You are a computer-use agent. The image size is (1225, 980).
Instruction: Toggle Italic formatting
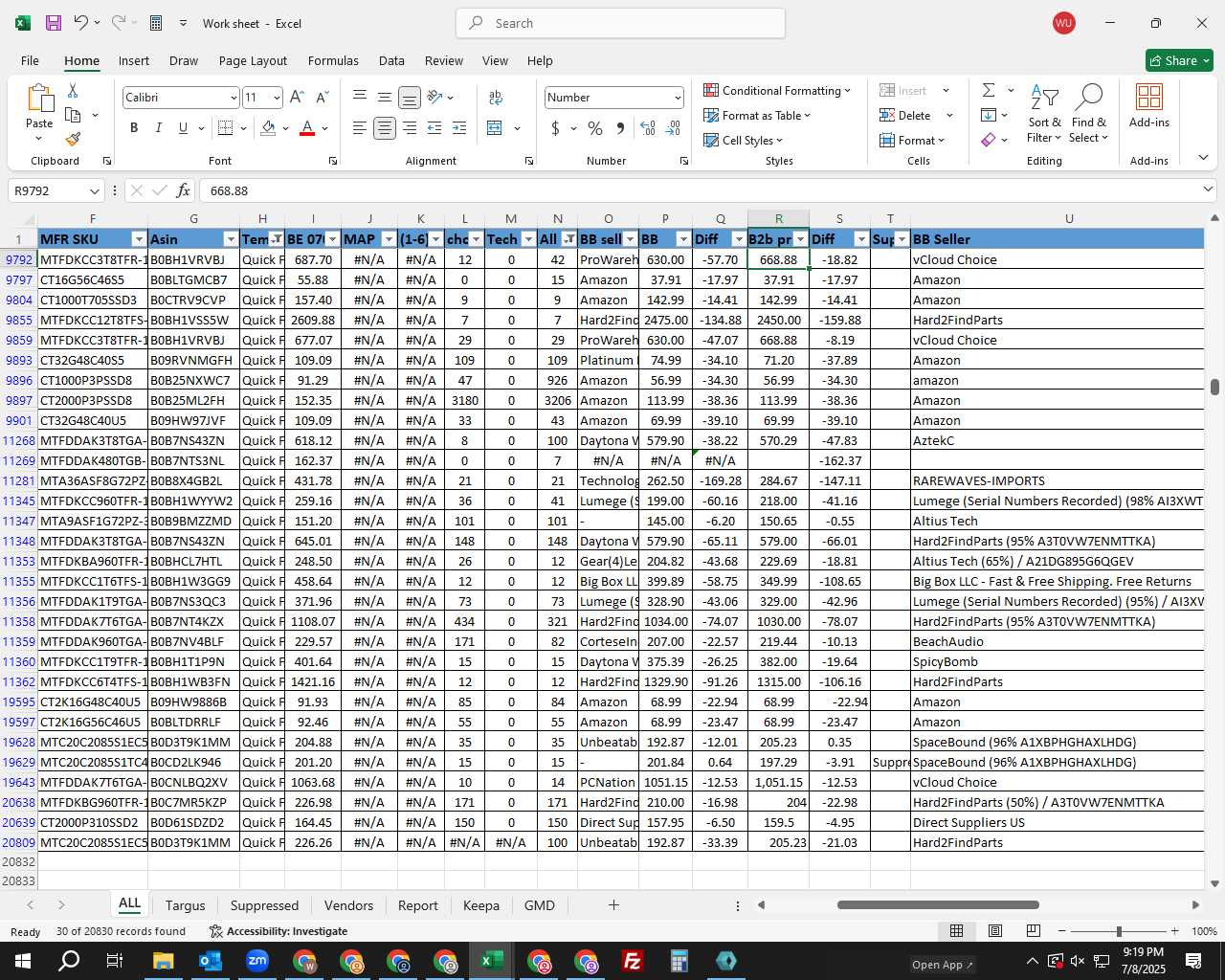click(158, 127)
